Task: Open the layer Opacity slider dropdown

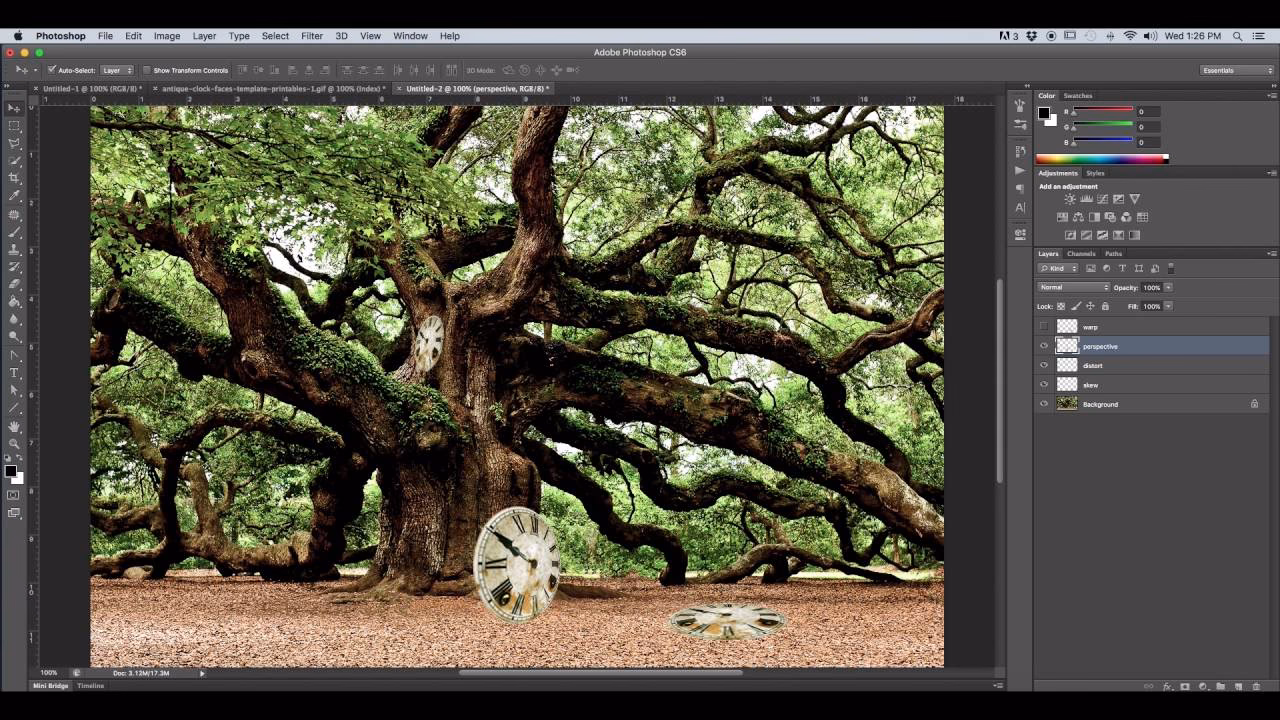Action: click(x=1168, y=288)
